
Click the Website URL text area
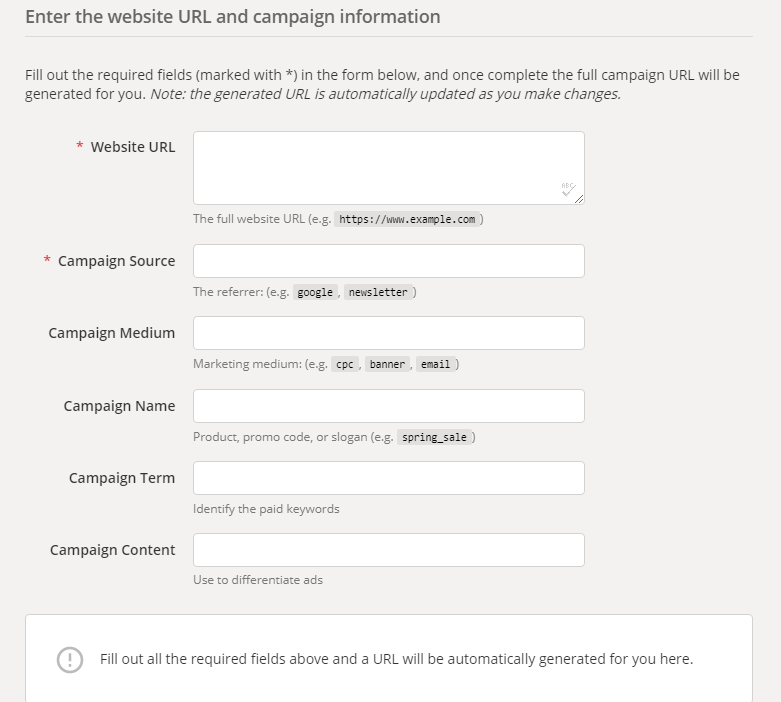point(389,168)
